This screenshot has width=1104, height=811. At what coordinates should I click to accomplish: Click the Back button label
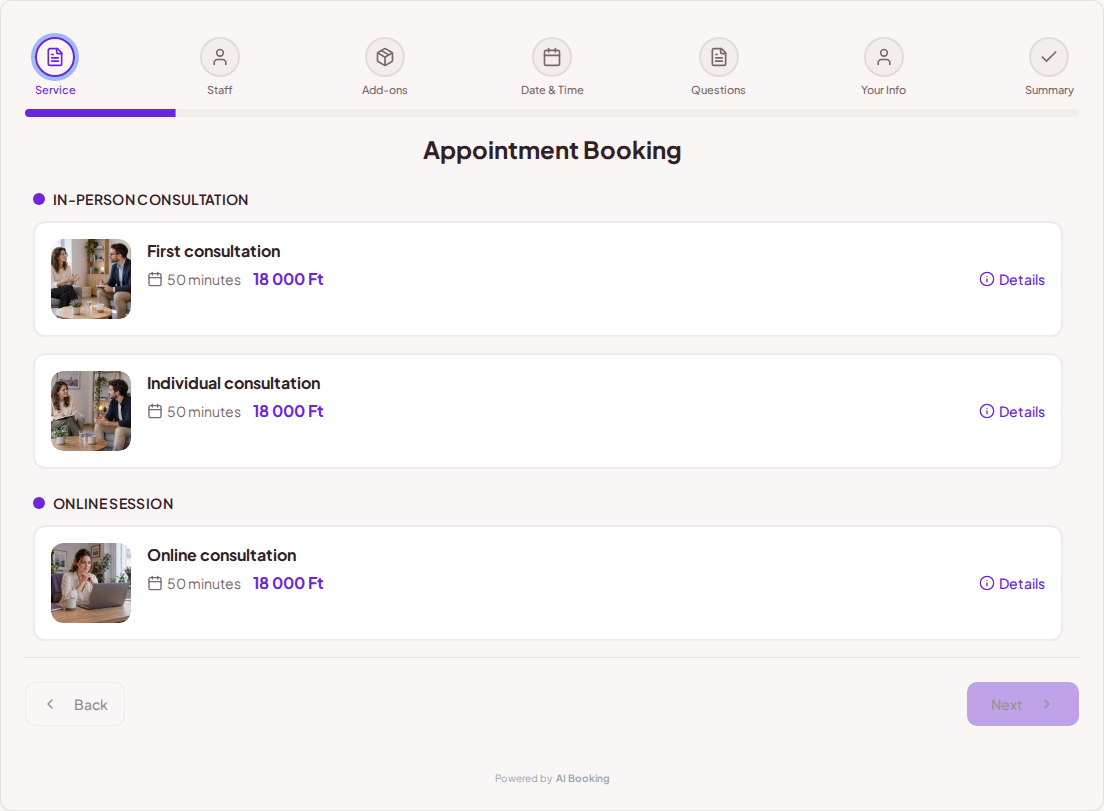tap(91, 705)
